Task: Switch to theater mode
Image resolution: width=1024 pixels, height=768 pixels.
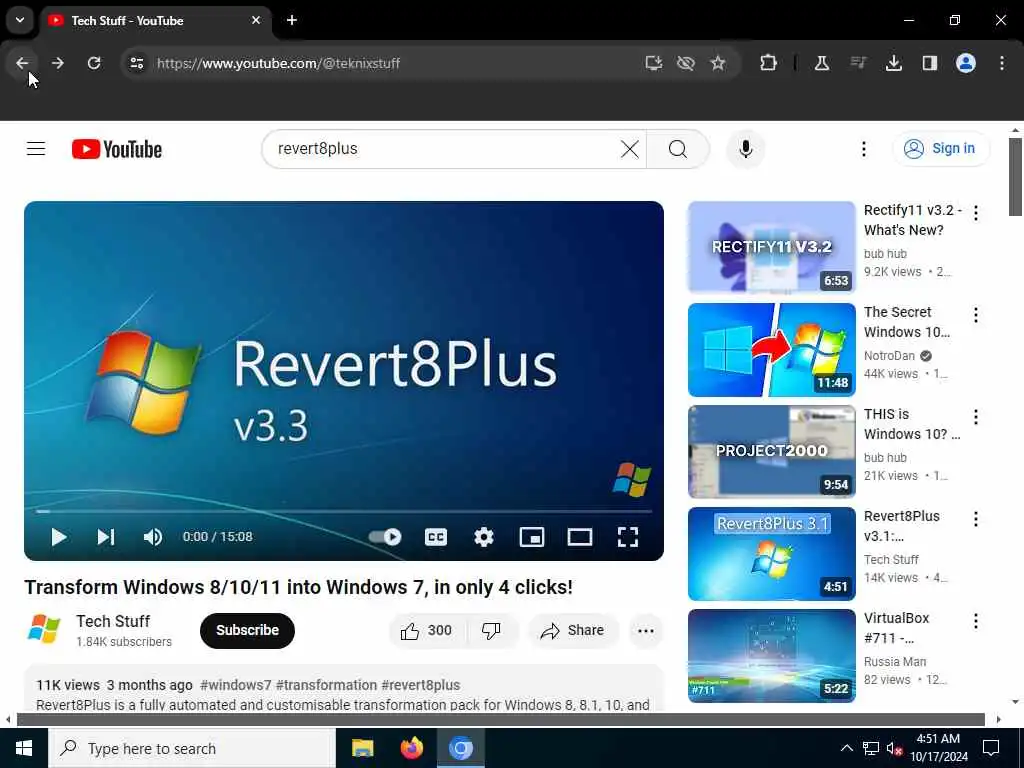Action: [579, 537]
